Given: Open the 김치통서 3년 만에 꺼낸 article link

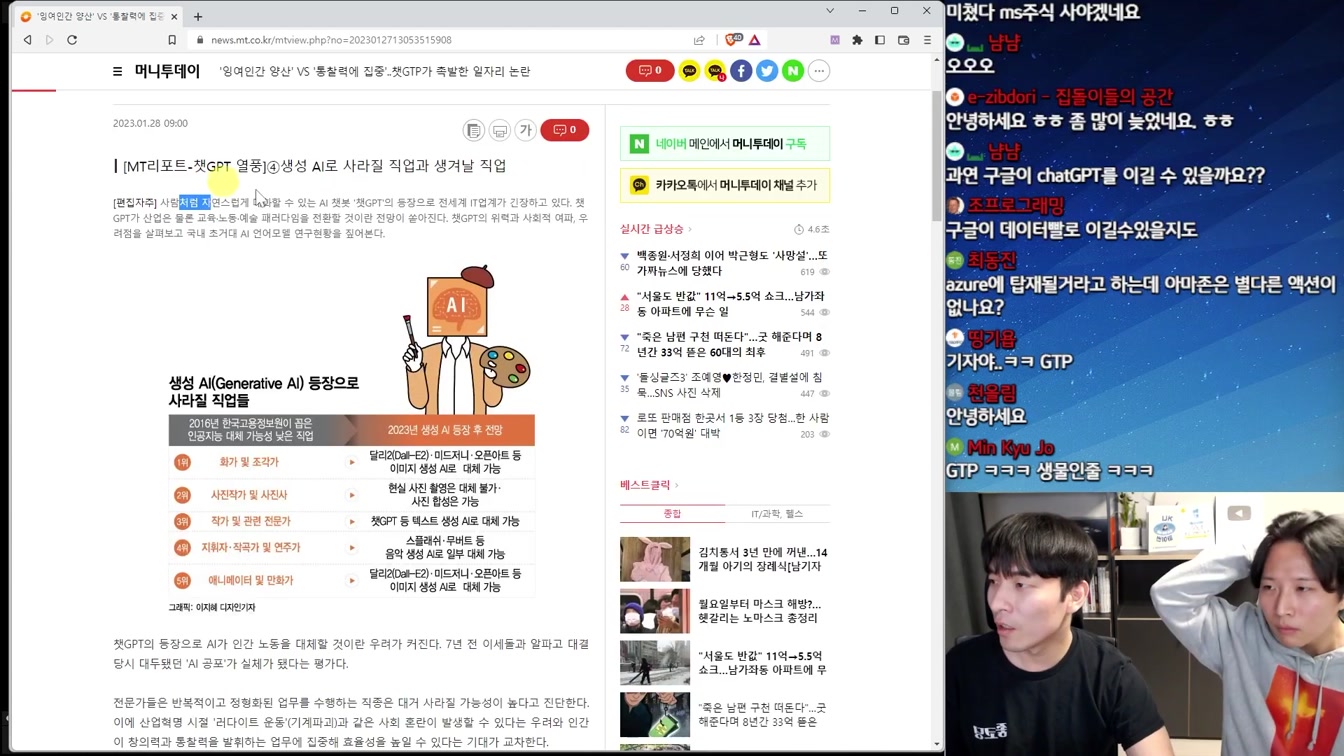Looking at the screenshot, I should (763, 559).
